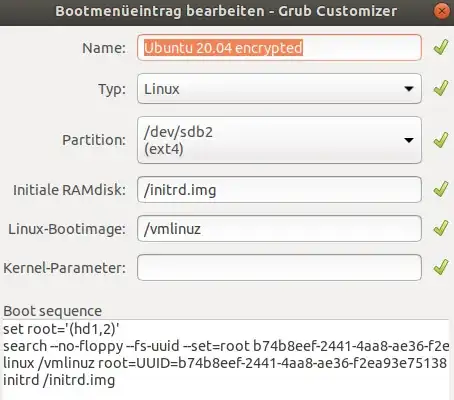Click the green checkmark beside Name field
The height and width of the screenshot is (400, 454).
click(441, 47)
